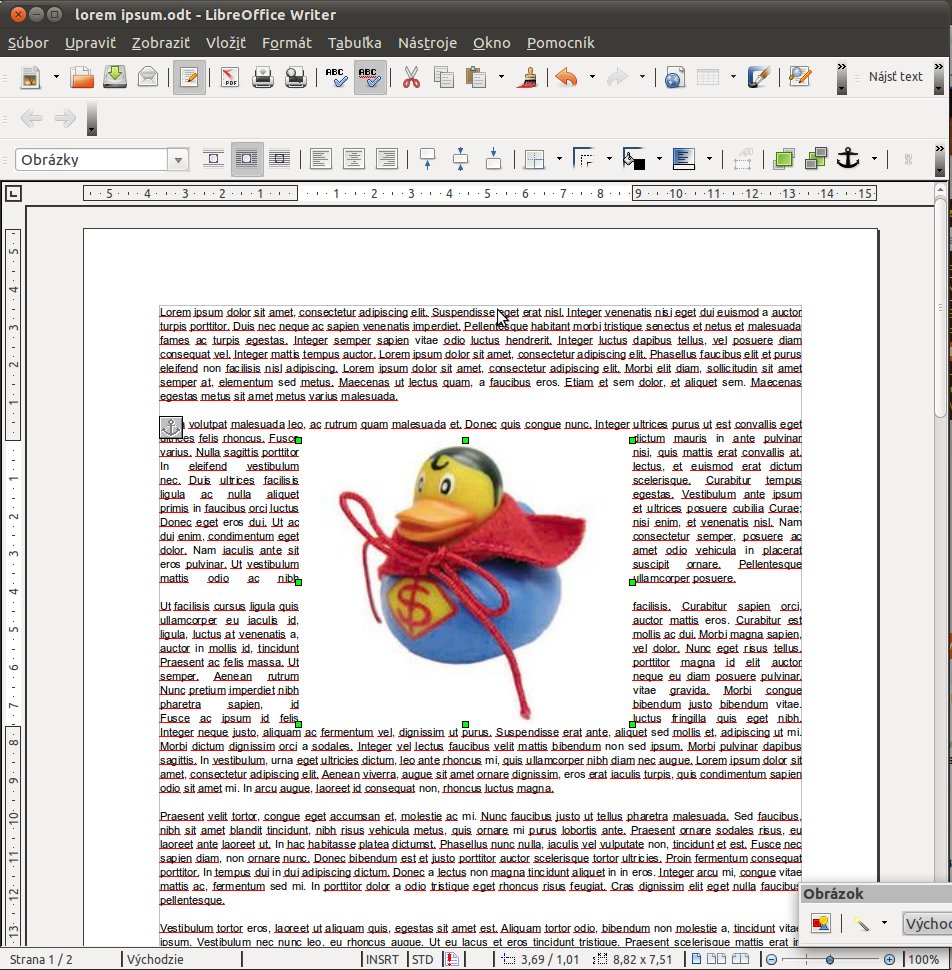The height and width of the screenshot is (970, 952).
Task: Open the new document dropdown arrow
Action: click(56, 77)
